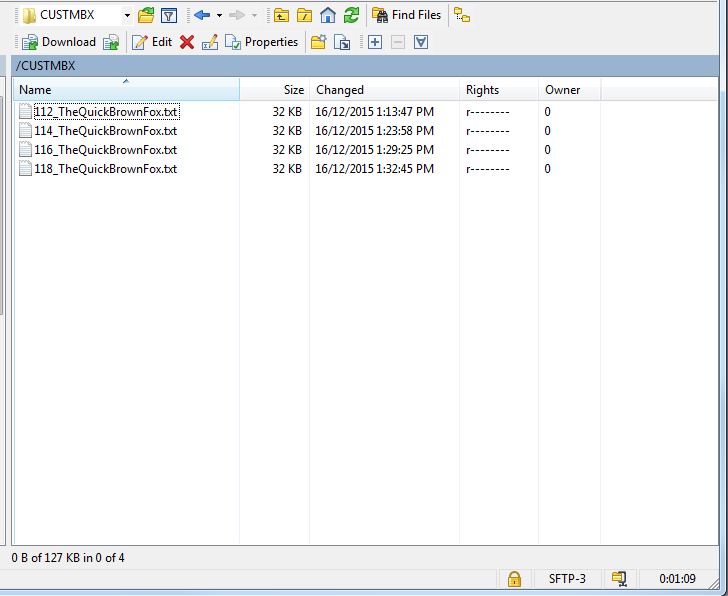Click the SFTP-3 protocol indicator
This screenshot has width=728, height=596.
[x=567, y=579]
